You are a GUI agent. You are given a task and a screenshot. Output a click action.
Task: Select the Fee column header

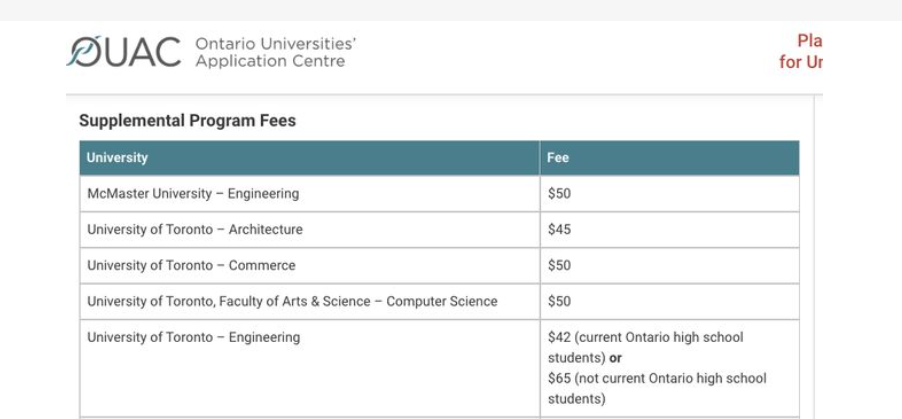point(558,158)
